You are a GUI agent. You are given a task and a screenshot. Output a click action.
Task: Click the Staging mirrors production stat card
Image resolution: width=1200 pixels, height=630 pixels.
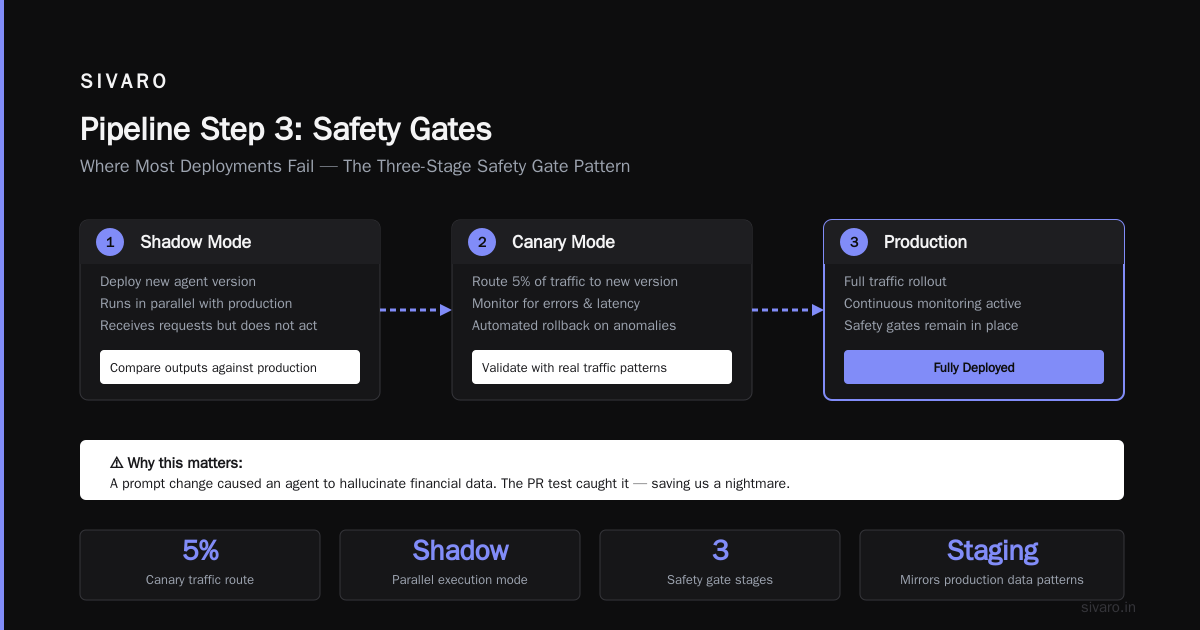pos(992,565)
